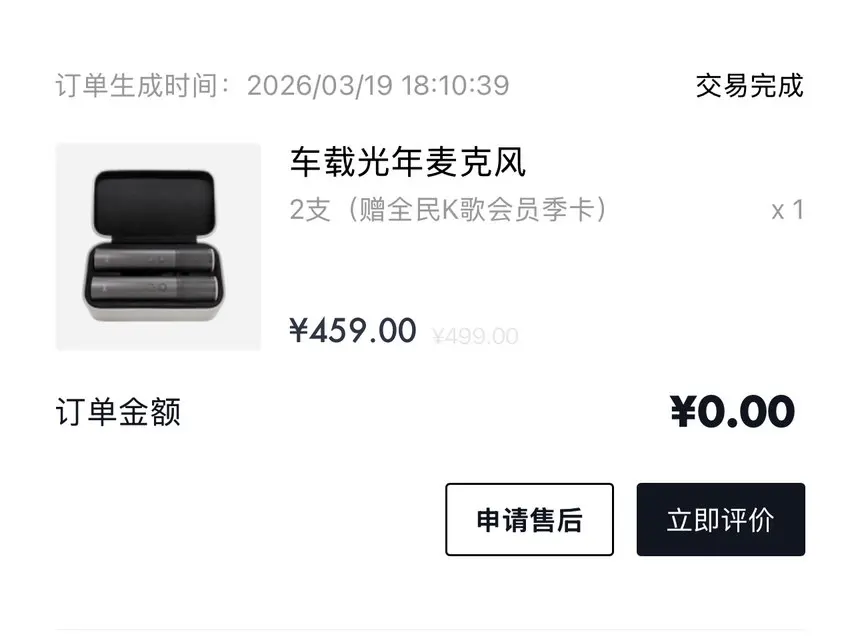Click the 交易完成 order status
This screenshot has height=644, width=860.
pos(750,86)
